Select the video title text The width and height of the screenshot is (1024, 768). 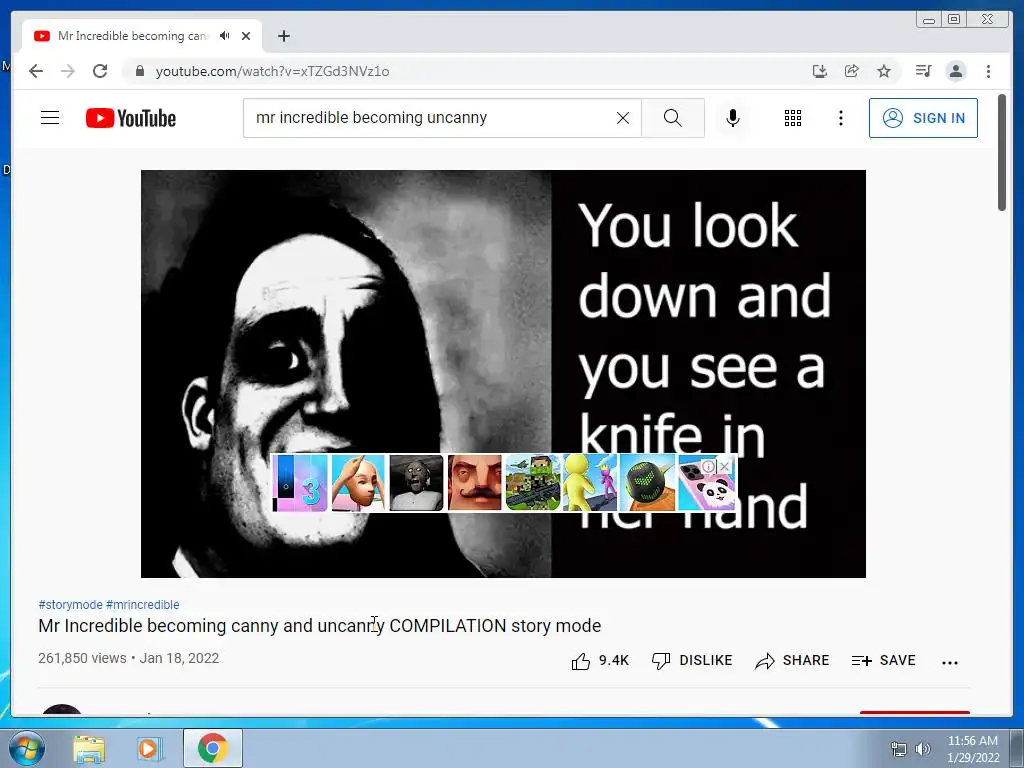[x=319, y=626]
